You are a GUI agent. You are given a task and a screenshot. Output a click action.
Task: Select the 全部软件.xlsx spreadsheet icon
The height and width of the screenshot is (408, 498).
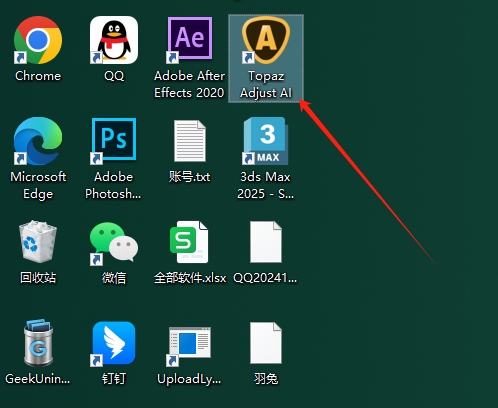189,242
